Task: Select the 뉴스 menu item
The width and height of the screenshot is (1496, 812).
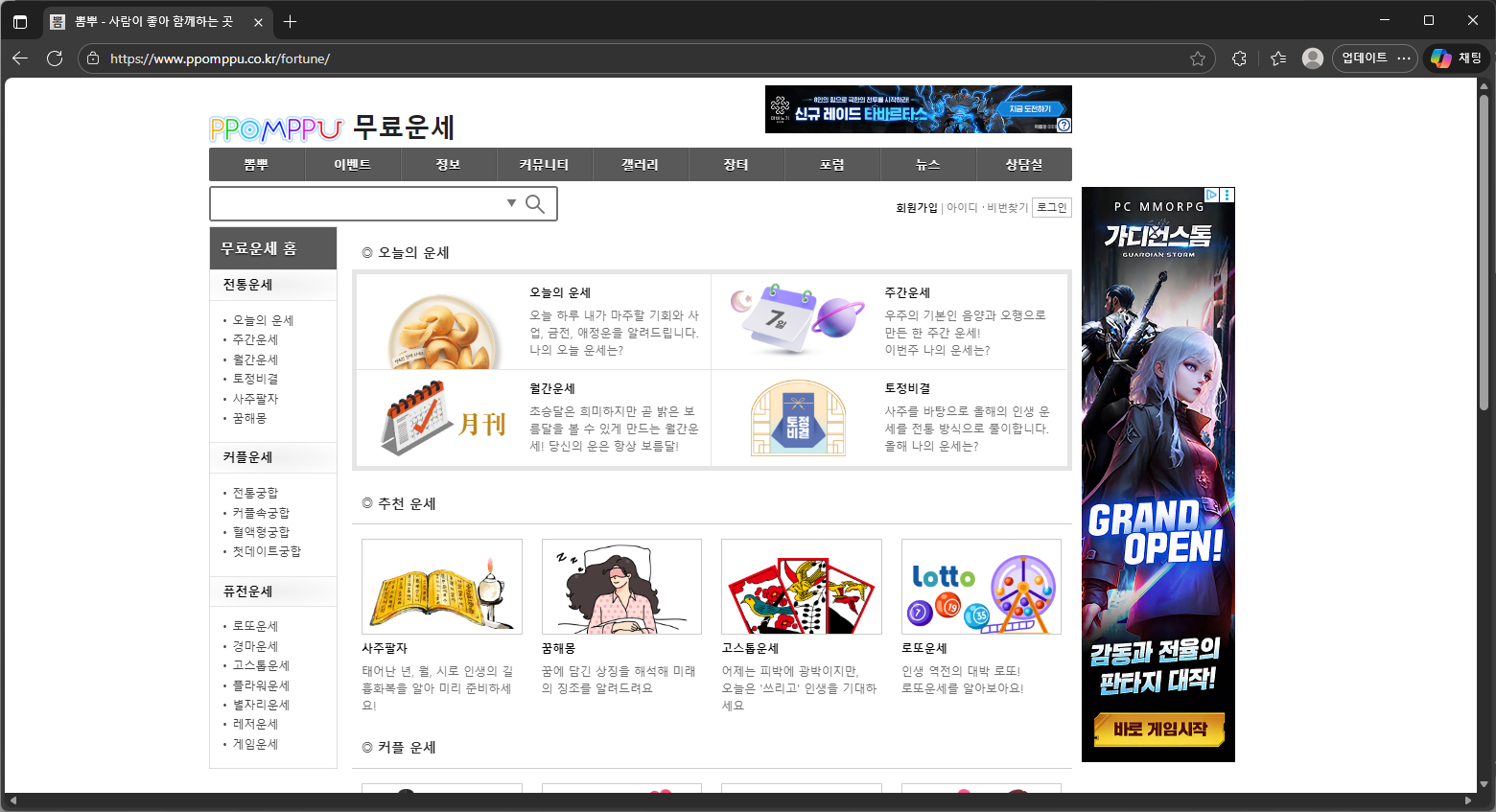Action: tap(927, 164)
